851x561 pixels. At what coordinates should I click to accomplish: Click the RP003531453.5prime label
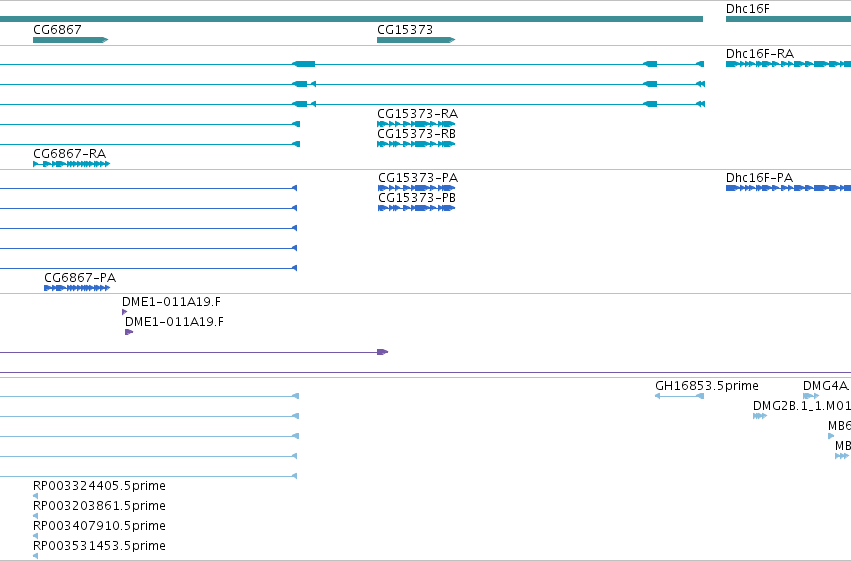point(99,546)
